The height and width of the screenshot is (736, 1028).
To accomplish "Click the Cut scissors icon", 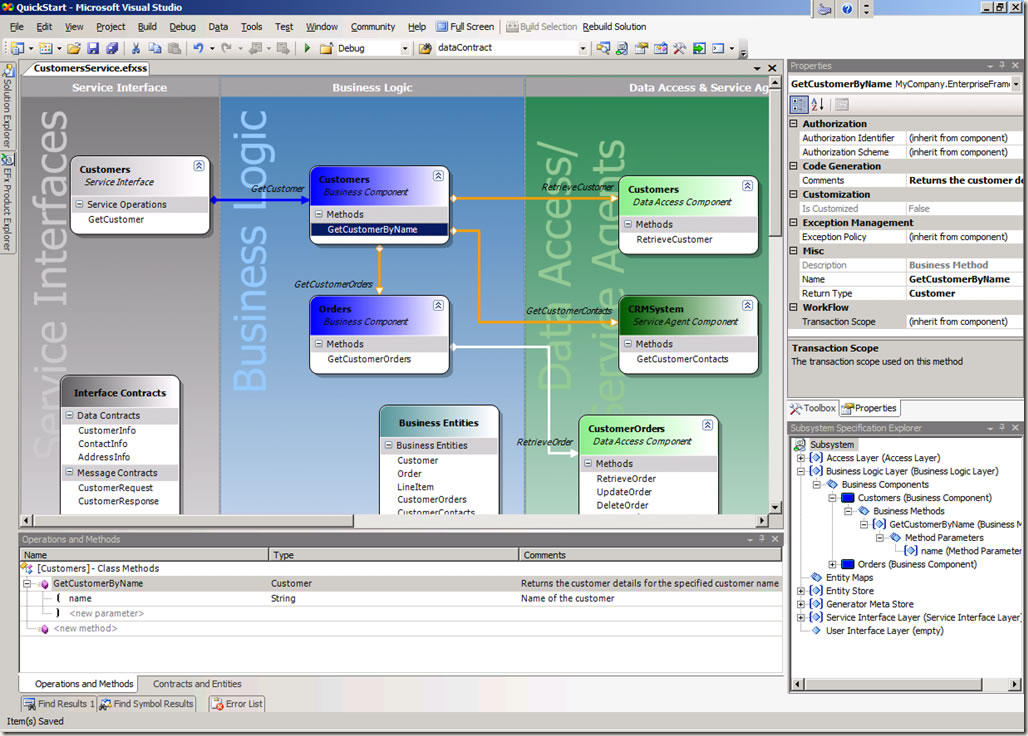I will click(x=136, y=48).
